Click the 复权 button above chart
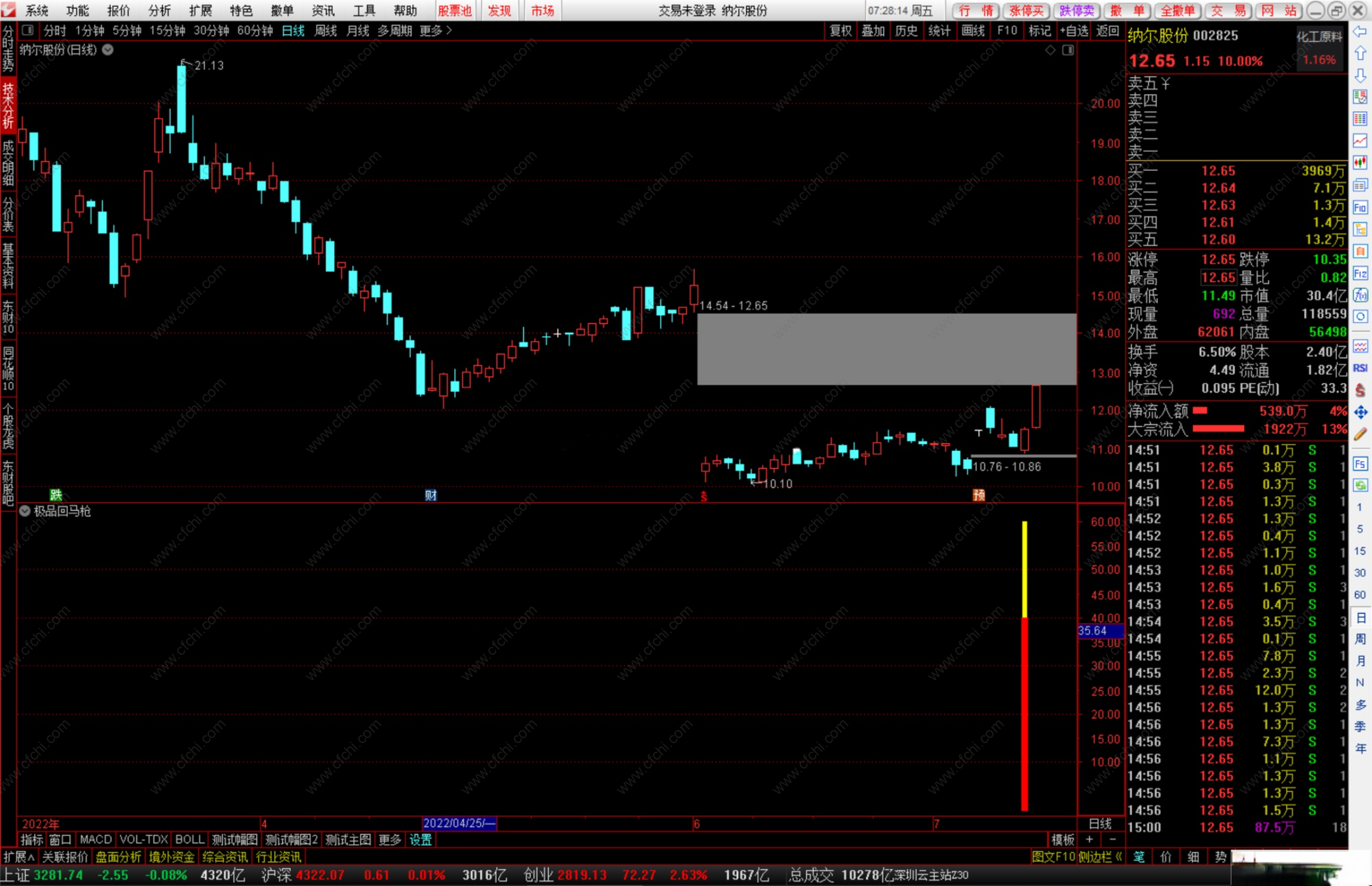This screenshot has height=886, width=1372. coord(840,30)
